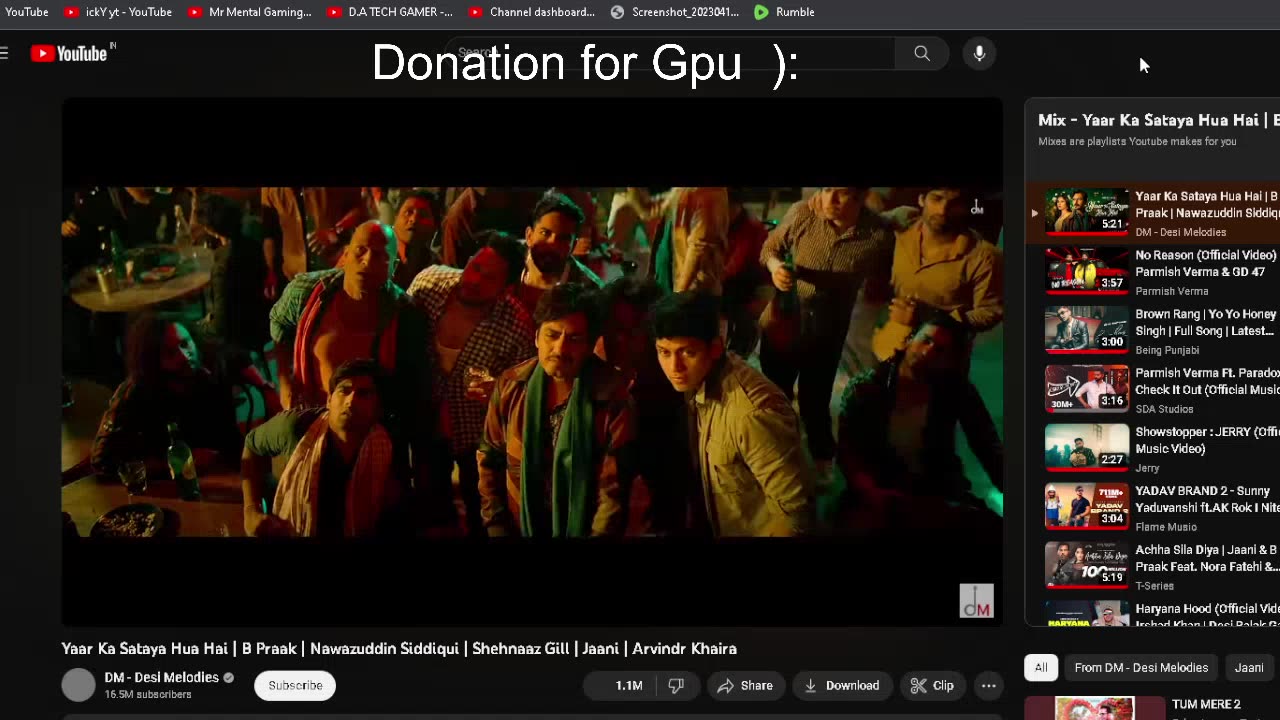Viewport: 1280px width, 720px height.
Task: Click the '16.5M subscribers' text
Action: (x=148, y=694)
